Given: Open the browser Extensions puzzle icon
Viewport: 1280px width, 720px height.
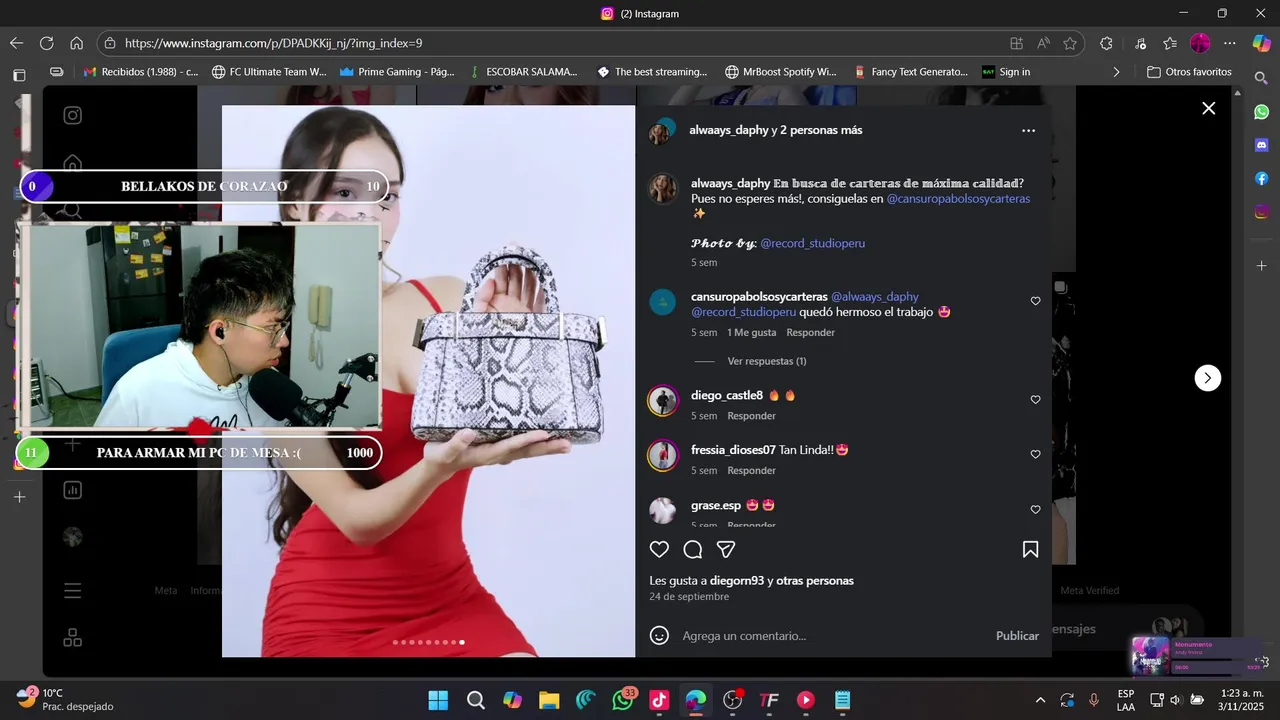Looking at the screenshot, I should (1106, 43).
